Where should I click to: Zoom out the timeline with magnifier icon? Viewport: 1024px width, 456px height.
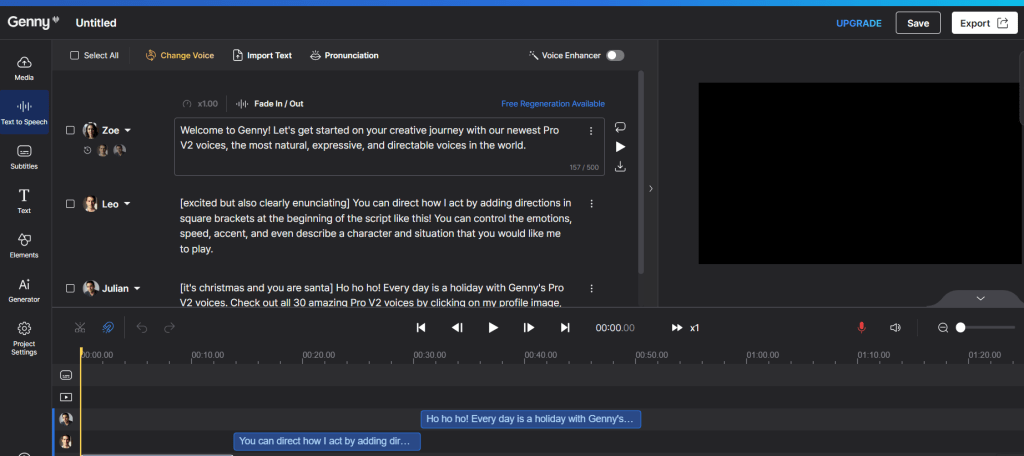click(943, 328)
